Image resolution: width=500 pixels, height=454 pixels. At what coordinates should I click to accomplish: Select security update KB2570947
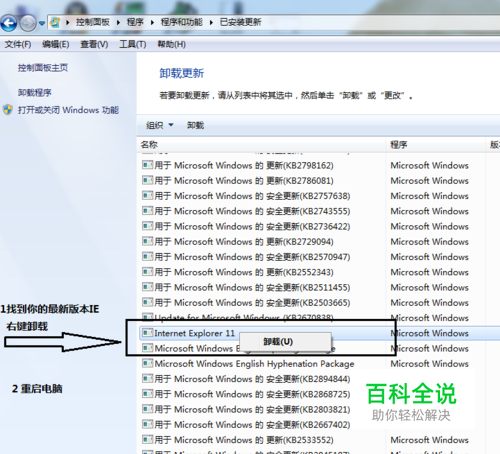click(x=252, y=257)
